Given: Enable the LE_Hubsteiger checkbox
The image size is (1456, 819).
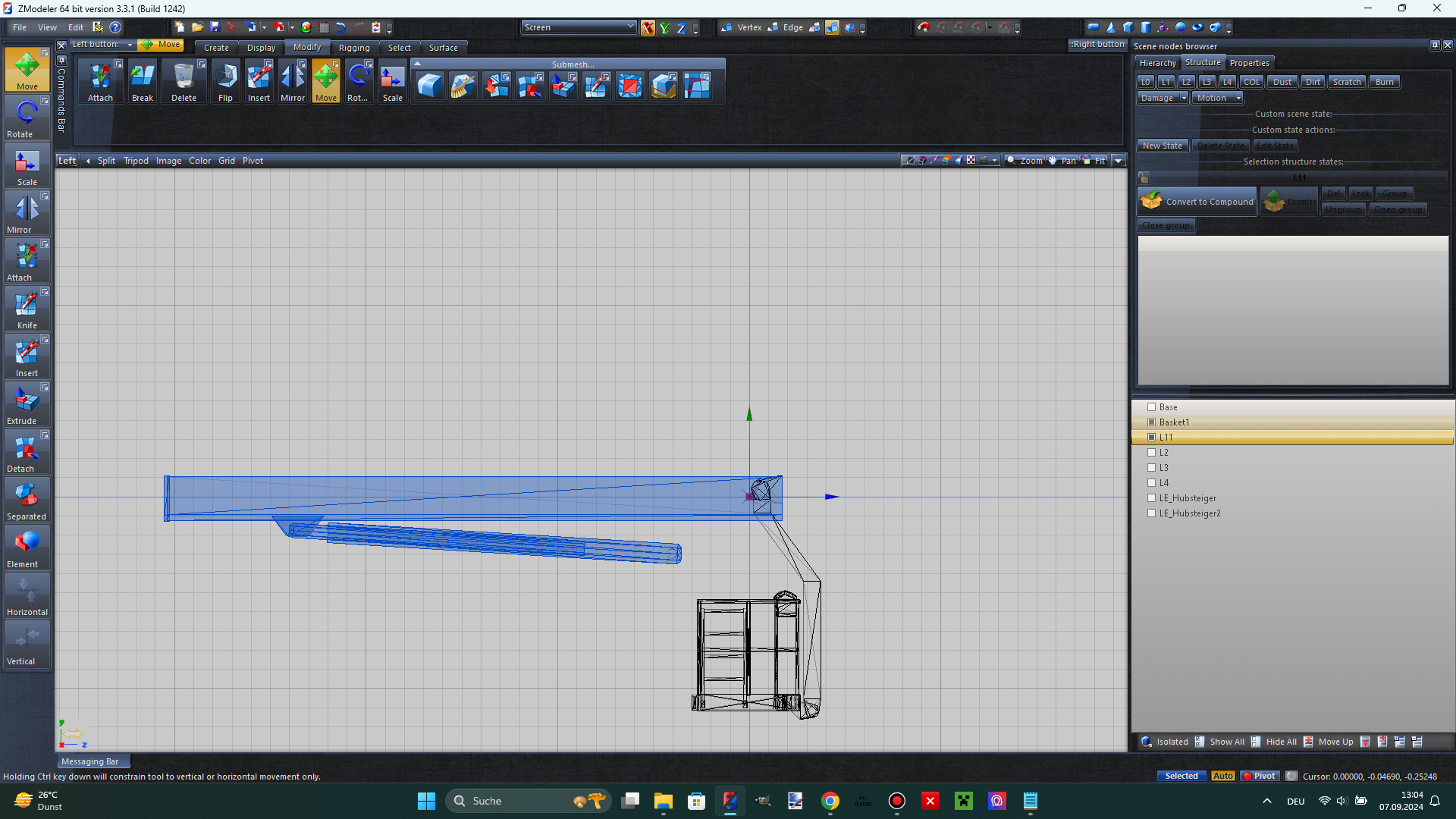Looking at the screenshot, I should 1151,498.
